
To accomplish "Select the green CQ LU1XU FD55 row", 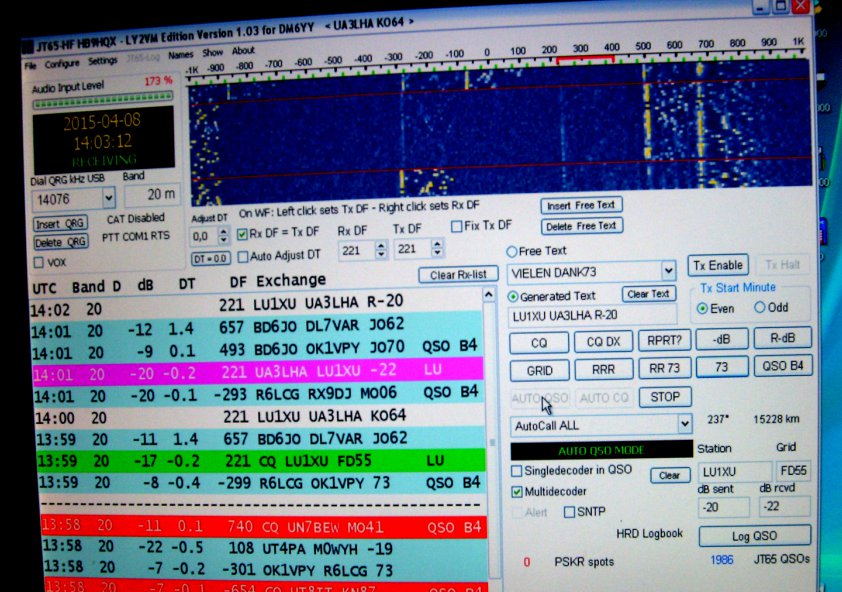I will click(x=262, y=460).
